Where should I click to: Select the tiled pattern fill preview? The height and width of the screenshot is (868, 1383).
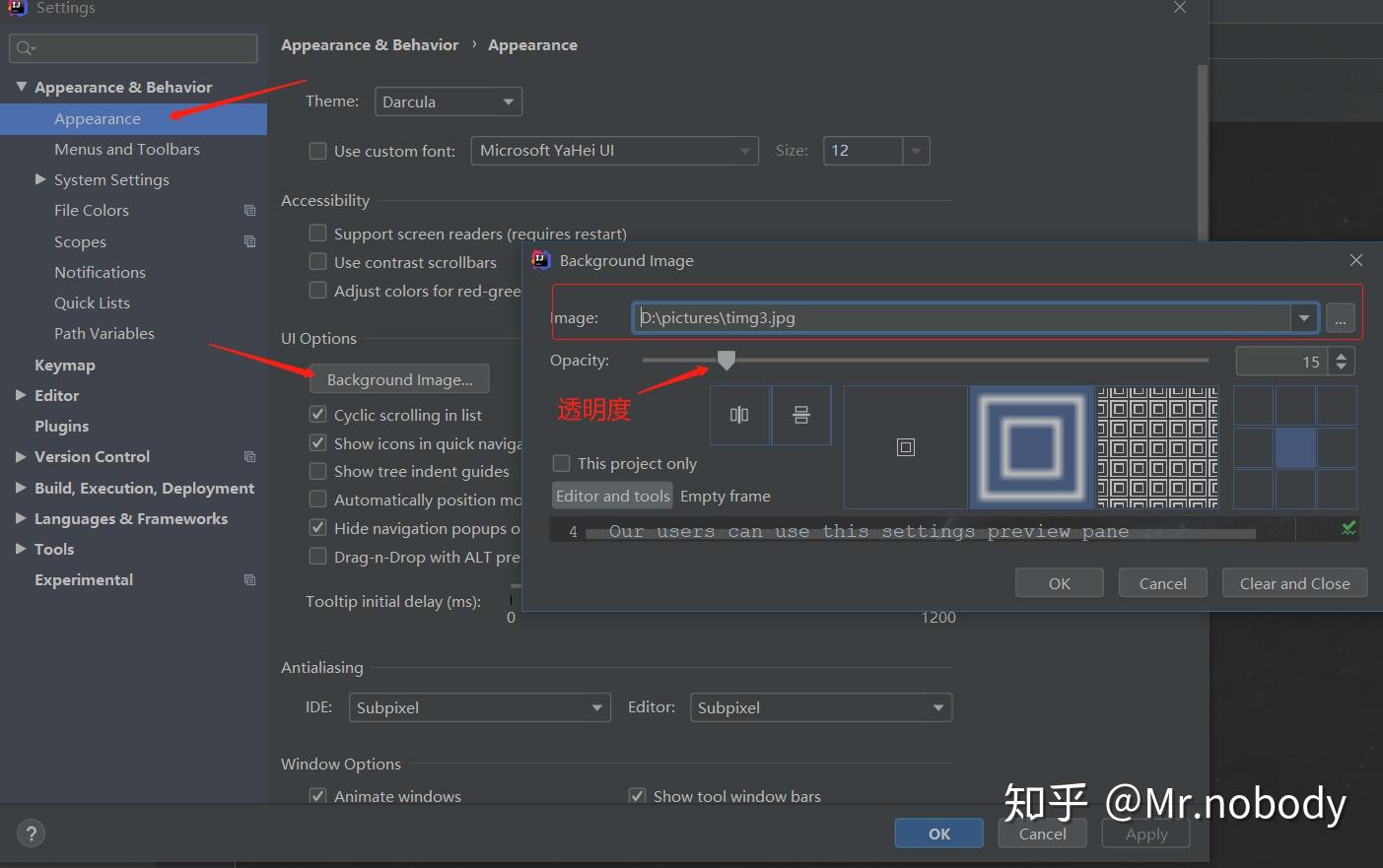pos(1157,446)
